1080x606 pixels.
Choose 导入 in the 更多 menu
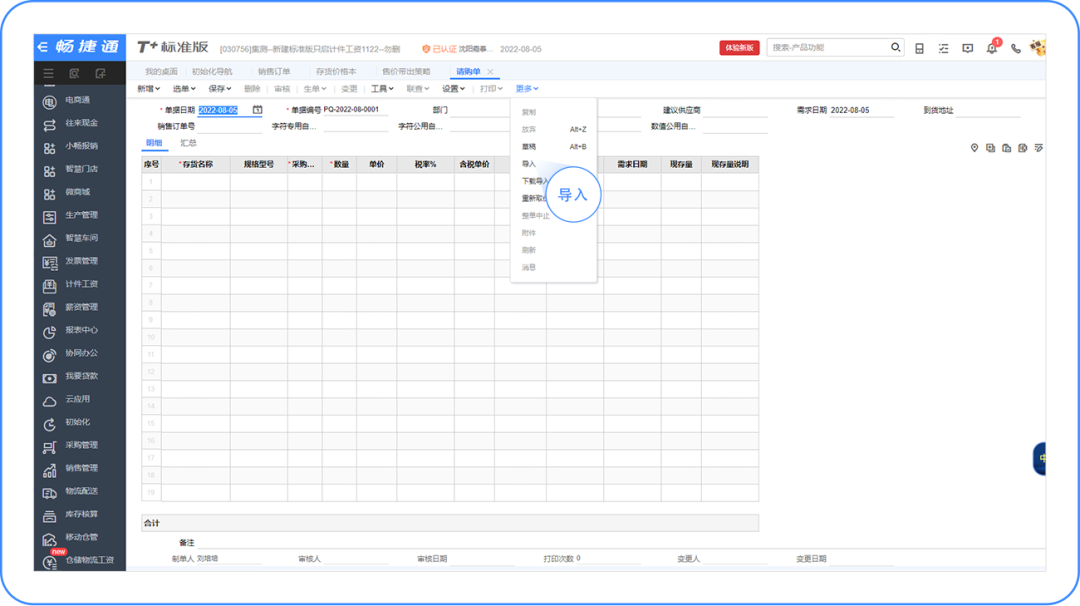tap(529, 164)
